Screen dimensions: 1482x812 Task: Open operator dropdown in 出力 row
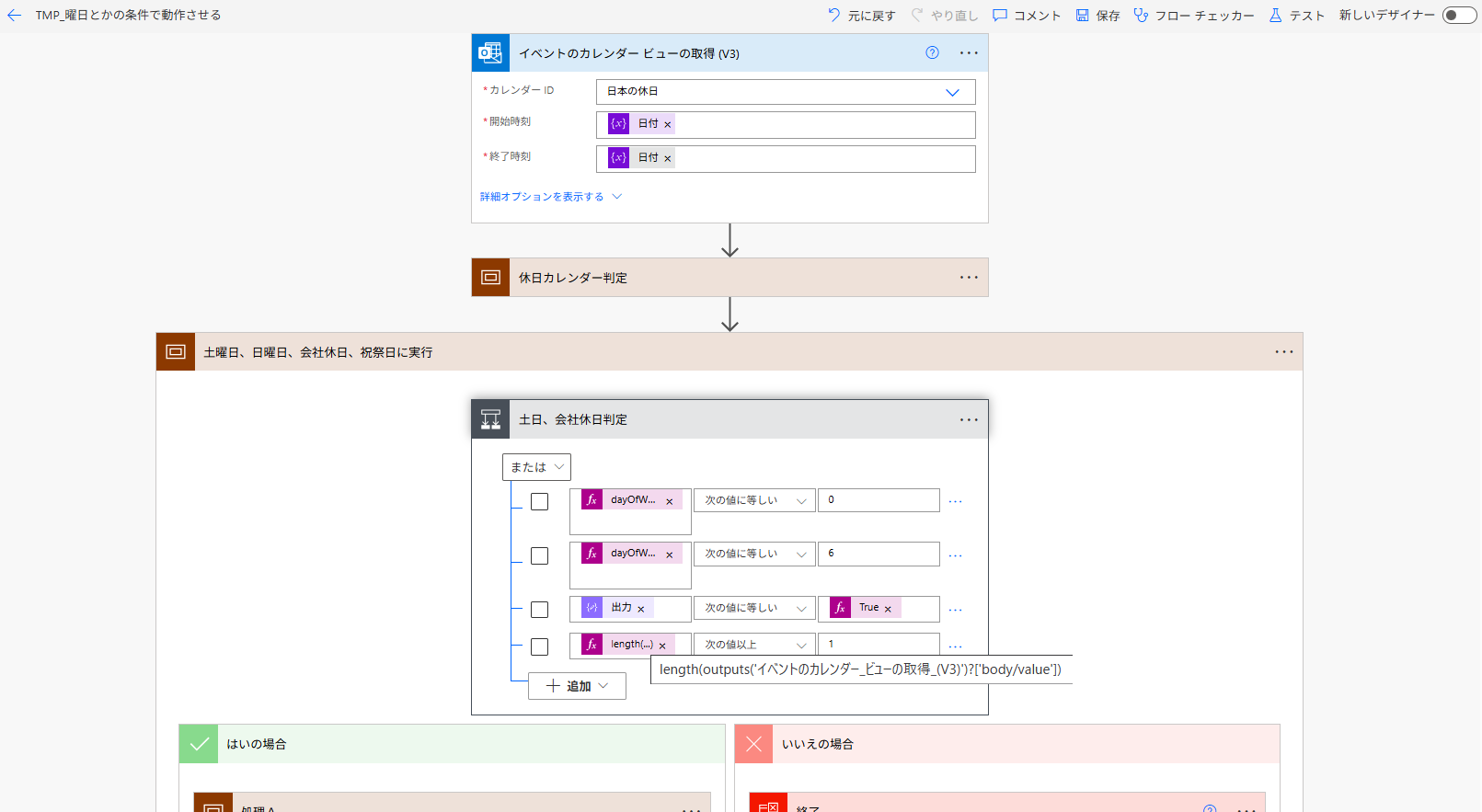pos(754,608)
